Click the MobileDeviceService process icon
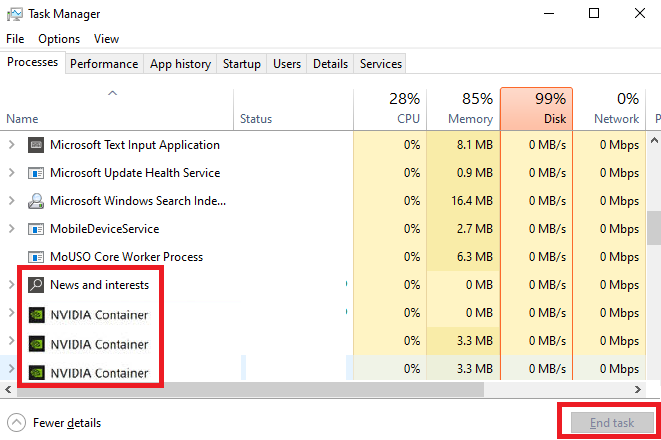 pyautogui.click(x=36, y=229)
